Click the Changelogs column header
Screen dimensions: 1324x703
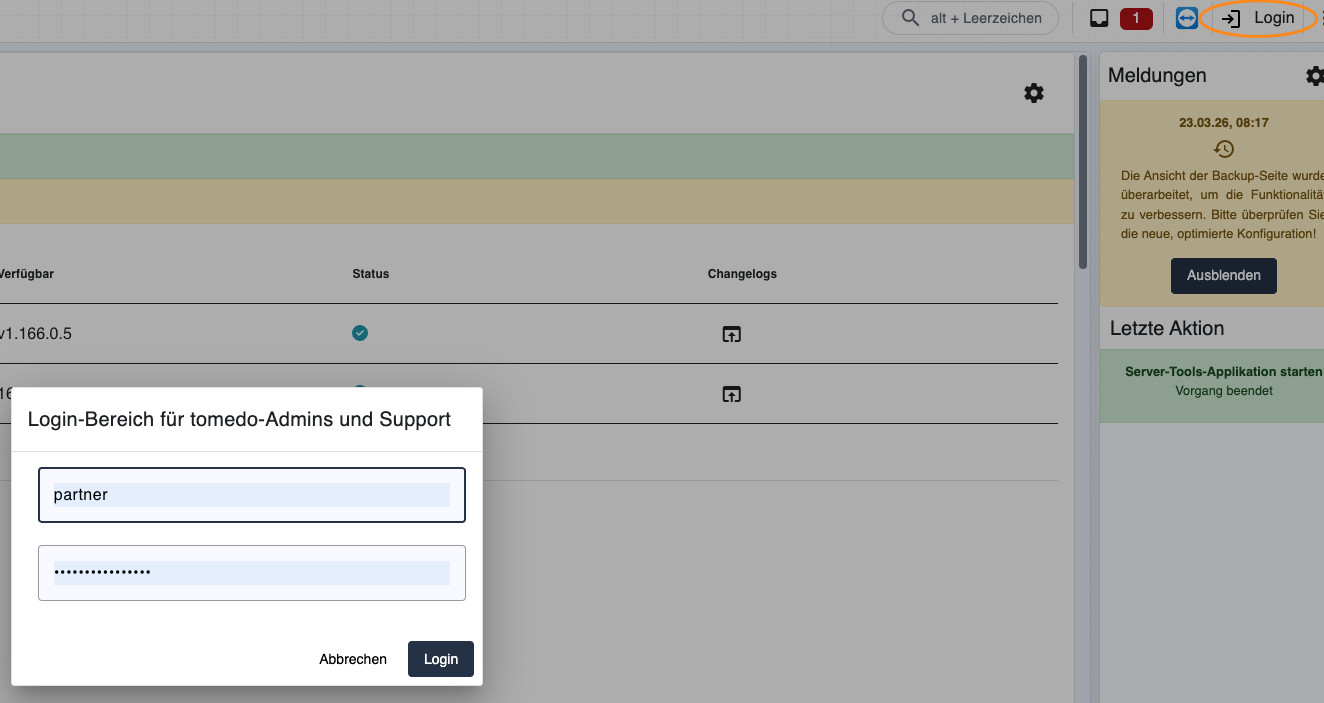click(x=742, y=274)
